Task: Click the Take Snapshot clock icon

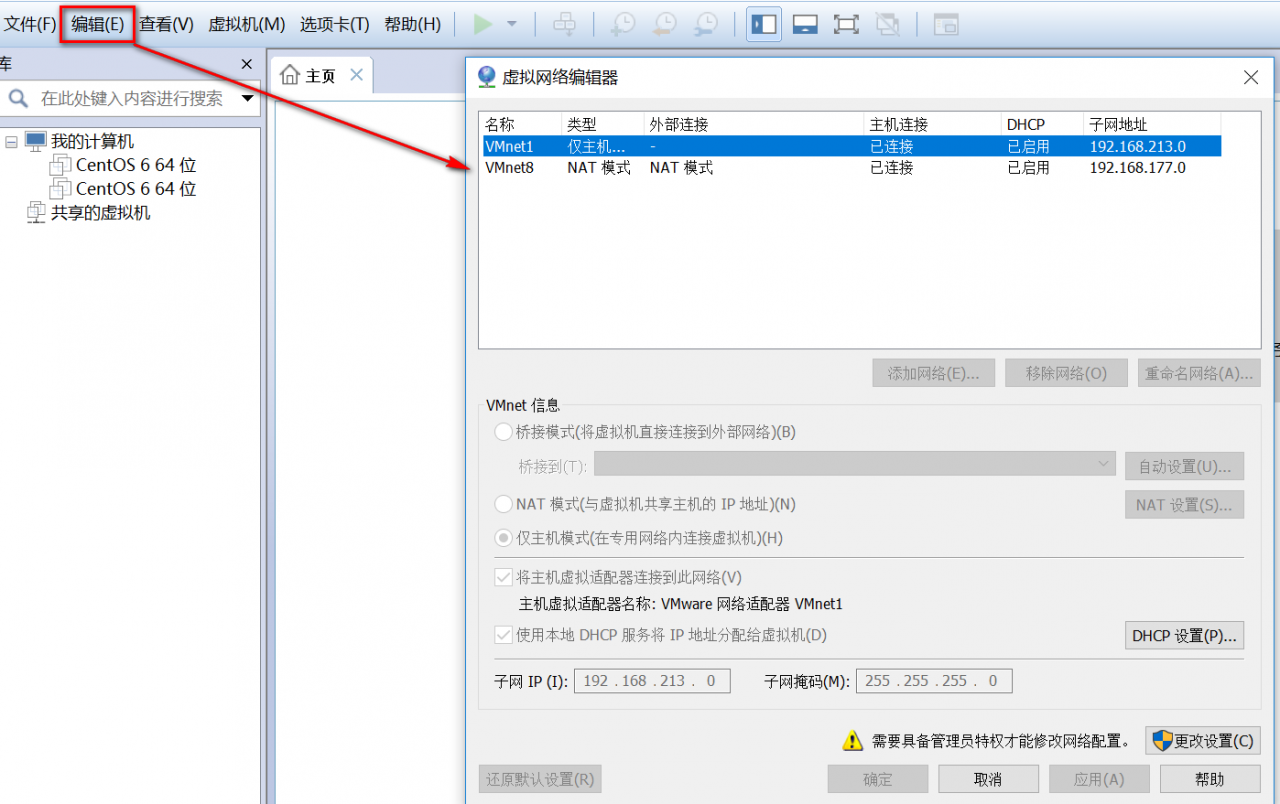Action: coord(623,24)
